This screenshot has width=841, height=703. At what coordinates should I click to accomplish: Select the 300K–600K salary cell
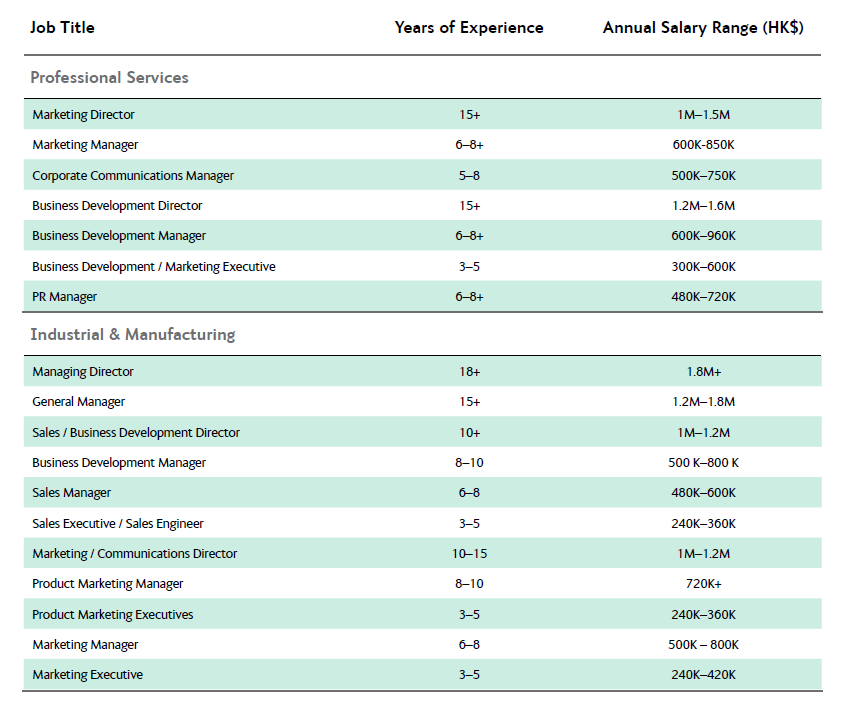coord(703,267)
